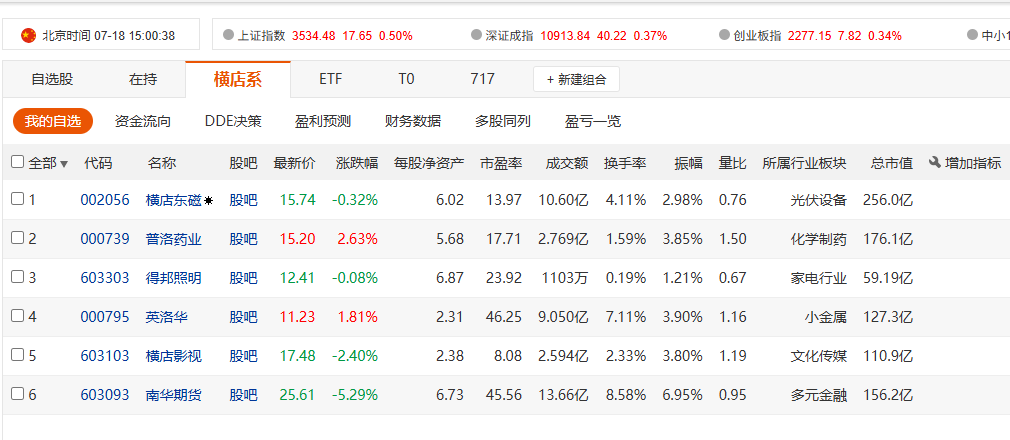Switch to 盈亏一览 view
The image size is (1010, 440).
click(593, 121)
